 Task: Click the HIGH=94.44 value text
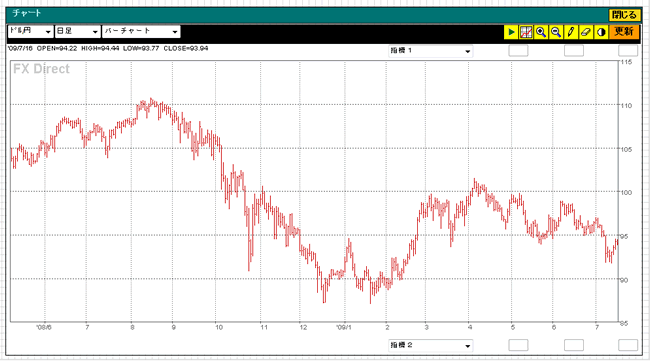[100, 48]
